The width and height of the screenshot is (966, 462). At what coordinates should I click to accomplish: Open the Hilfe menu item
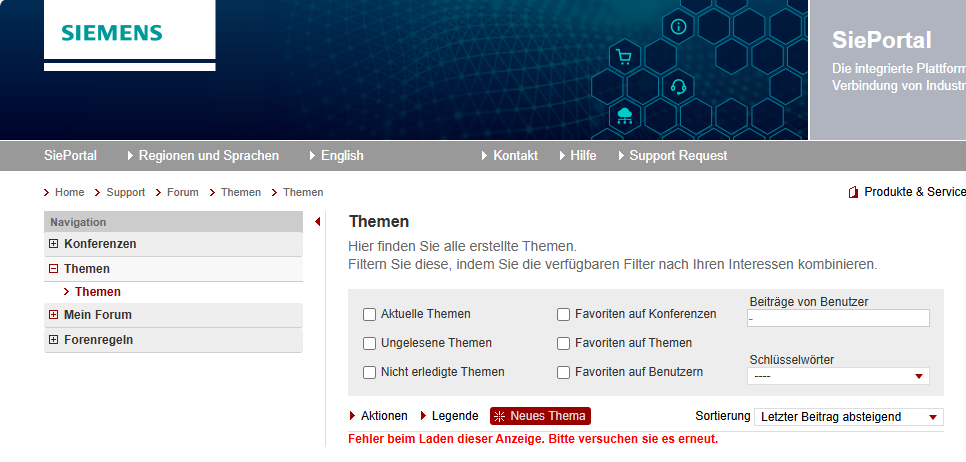pyautogui.click(x=578, y=156)
